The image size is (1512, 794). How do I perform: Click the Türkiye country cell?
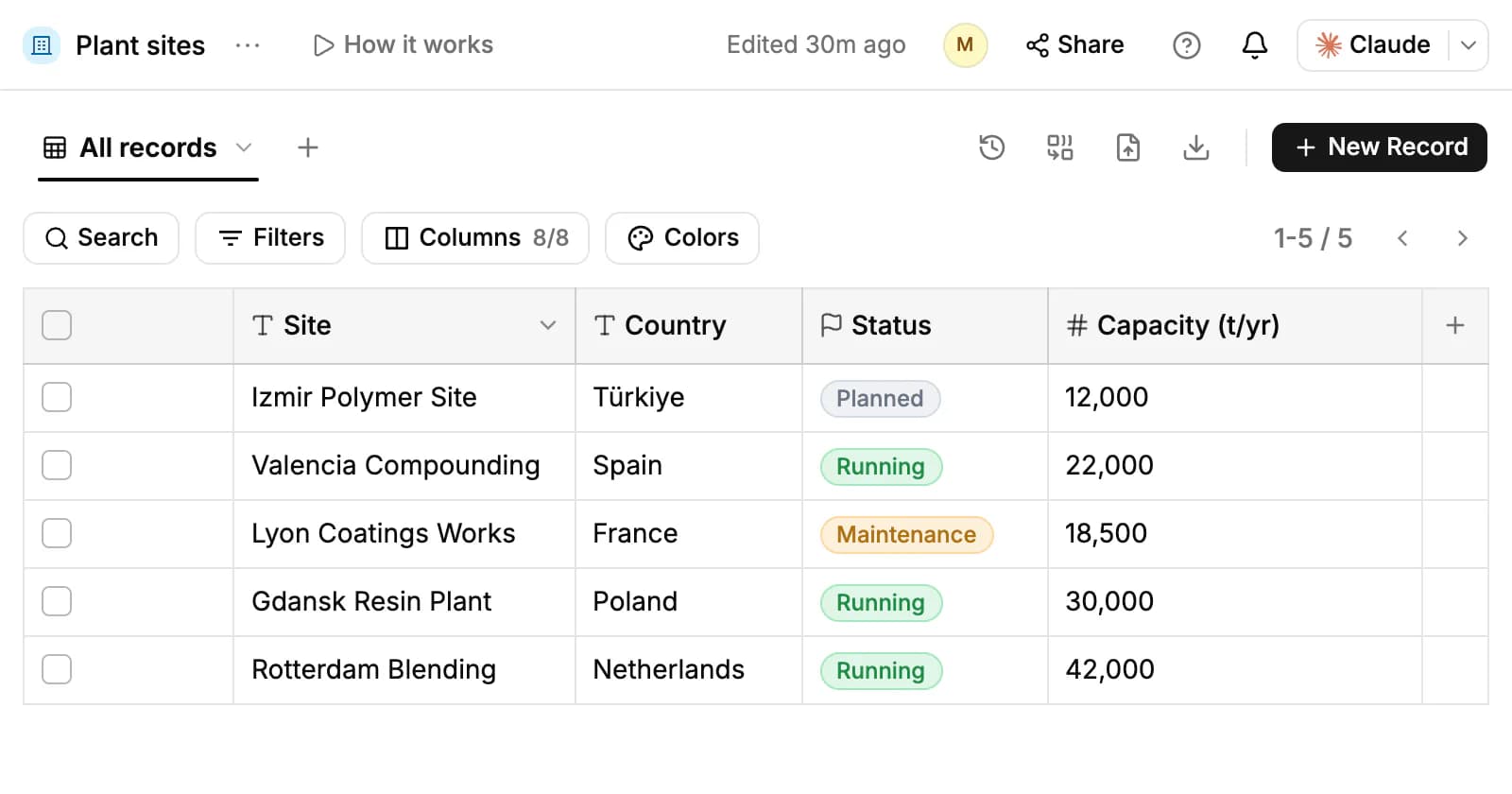(x=689, y=398)
